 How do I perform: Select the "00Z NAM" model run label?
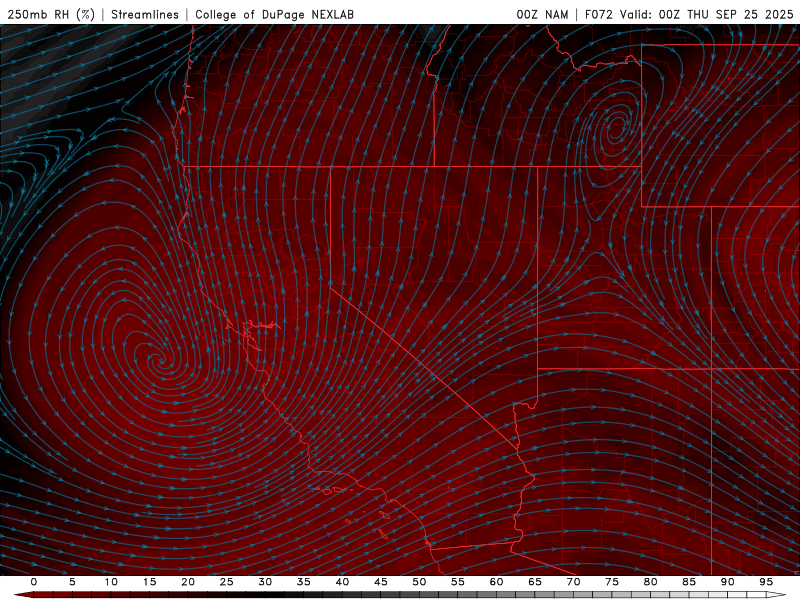[x=542, y=14]
